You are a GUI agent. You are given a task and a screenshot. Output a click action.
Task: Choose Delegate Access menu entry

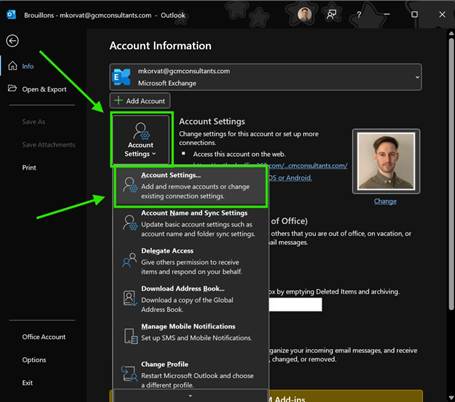[x=190, y=261]
